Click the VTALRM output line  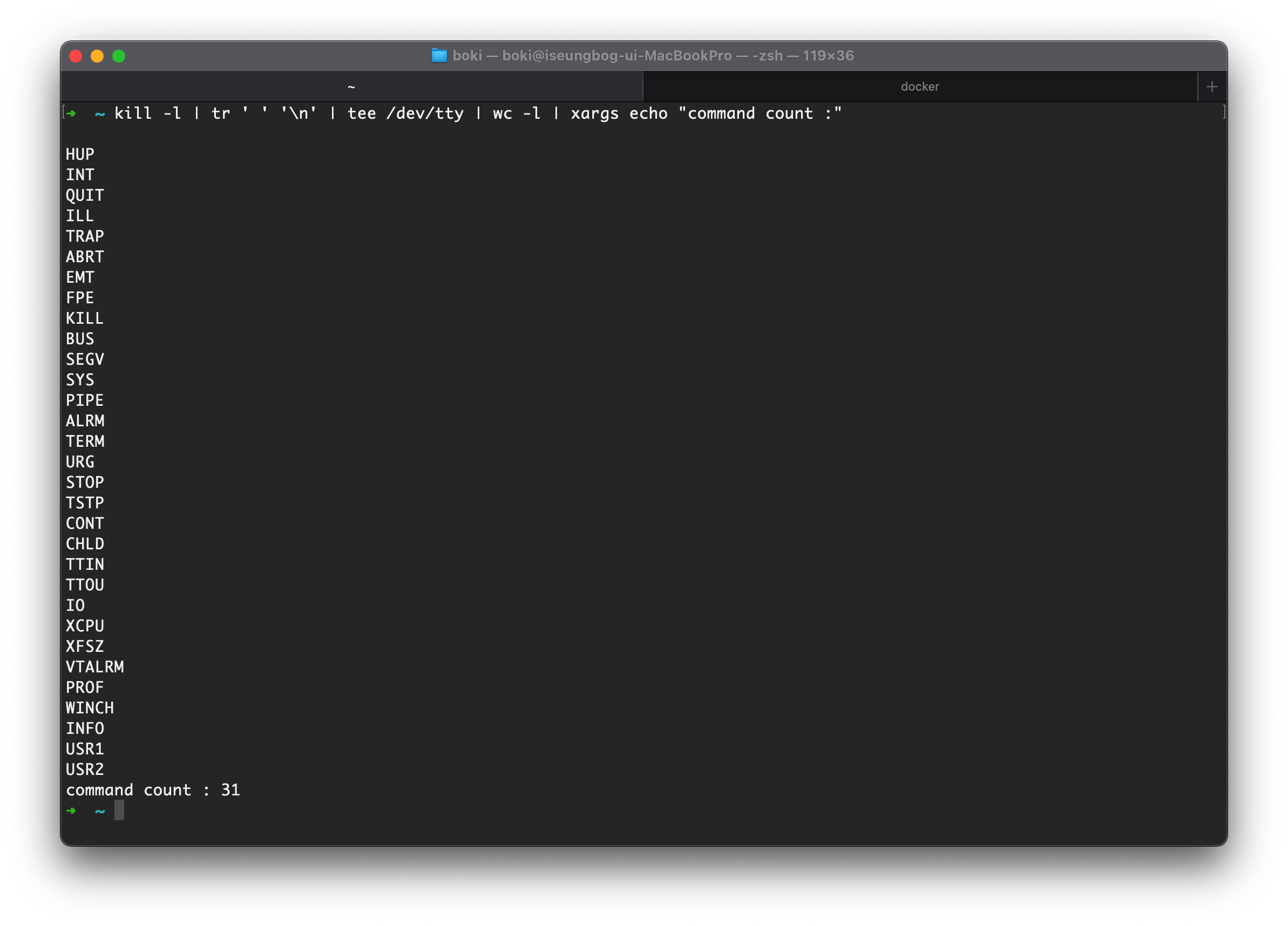[x=94, y=667]
